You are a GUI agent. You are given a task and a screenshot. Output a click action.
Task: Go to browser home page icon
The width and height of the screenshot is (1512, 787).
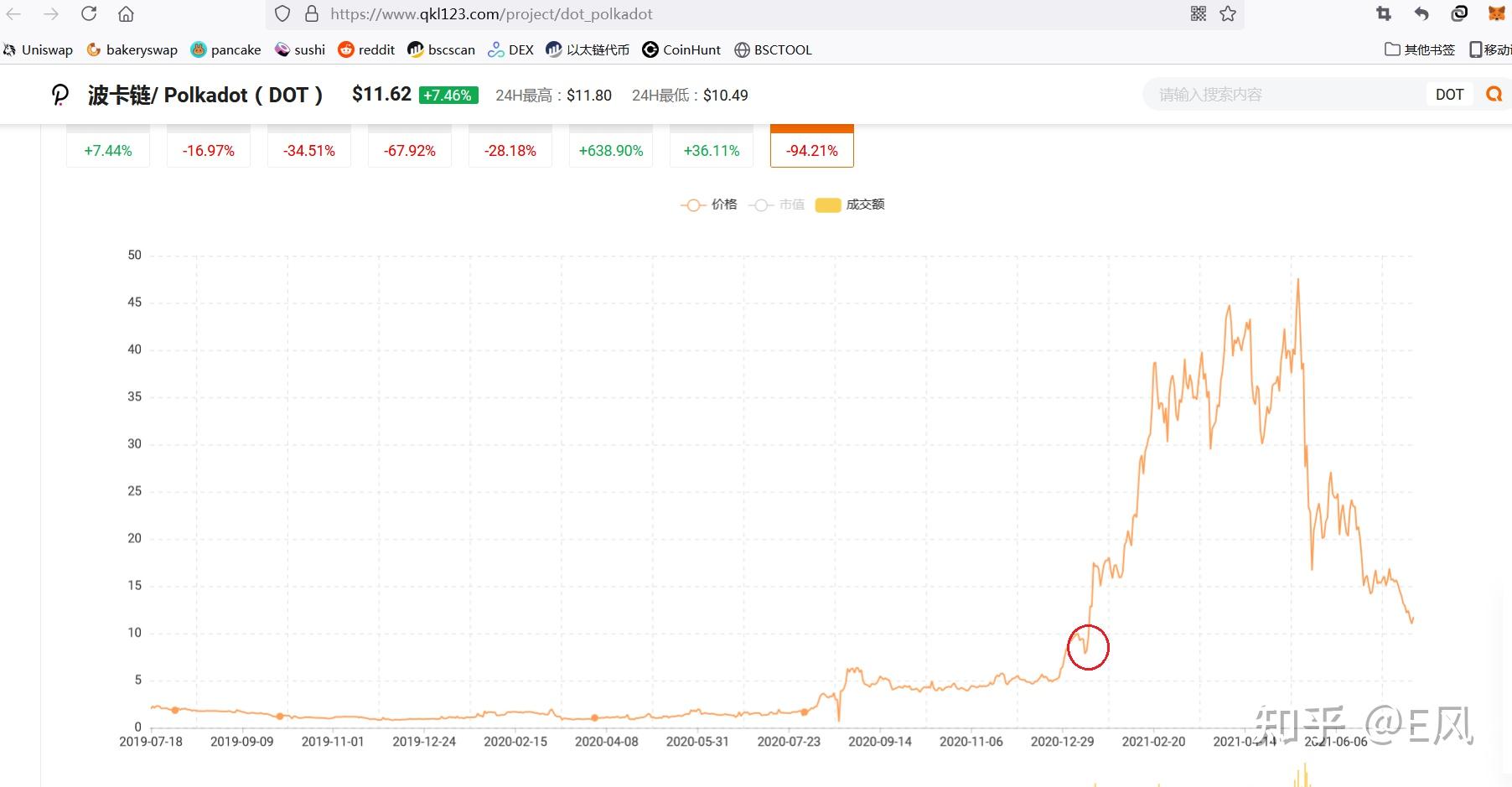click(x=126, y=14)
